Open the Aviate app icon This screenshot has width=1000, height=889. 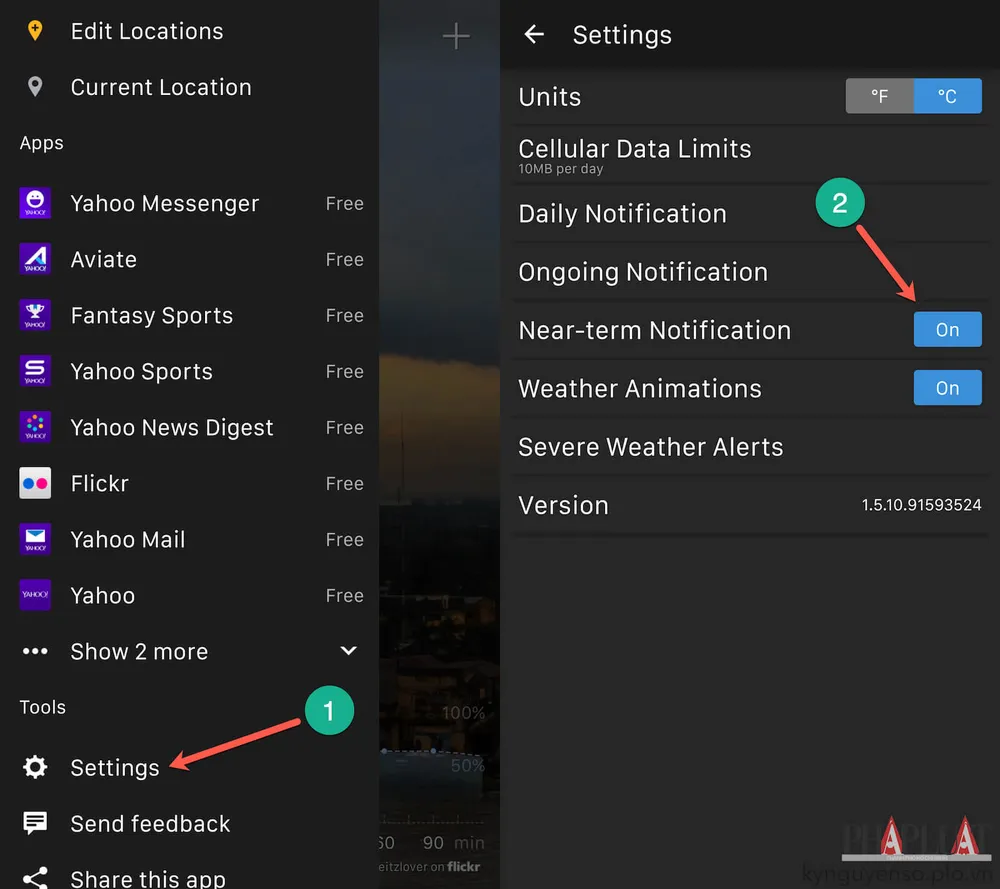coord(35,260)
